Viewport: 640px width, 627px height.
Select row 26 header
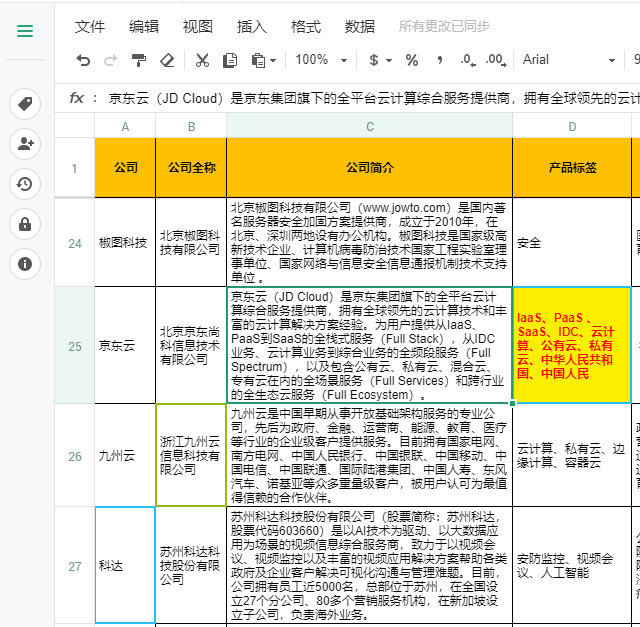pos(75,456)
